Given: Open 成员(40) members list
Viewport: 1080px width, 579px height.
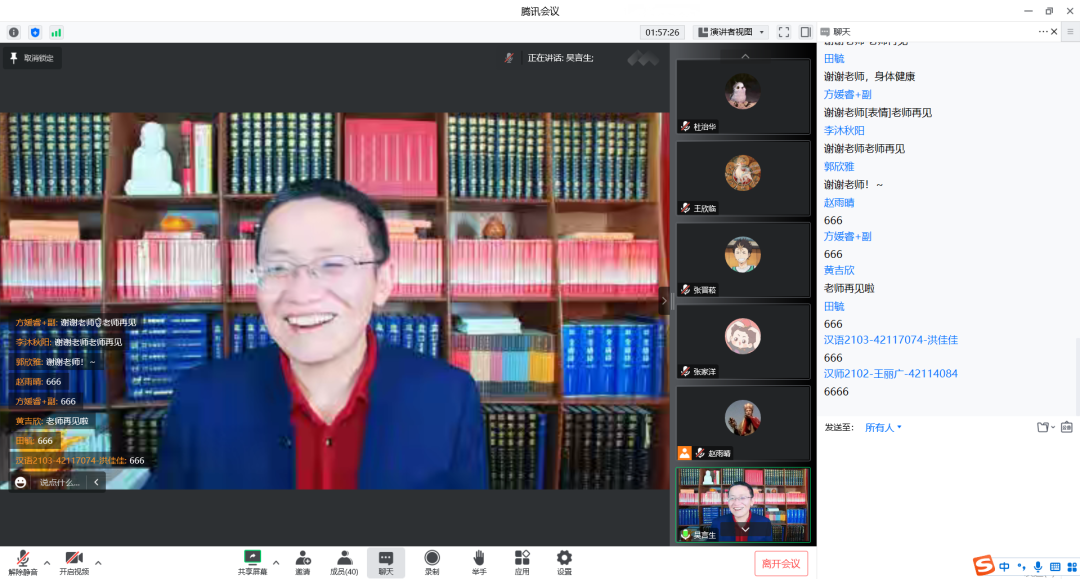Looking at the screenshot, I should (344, 562).
